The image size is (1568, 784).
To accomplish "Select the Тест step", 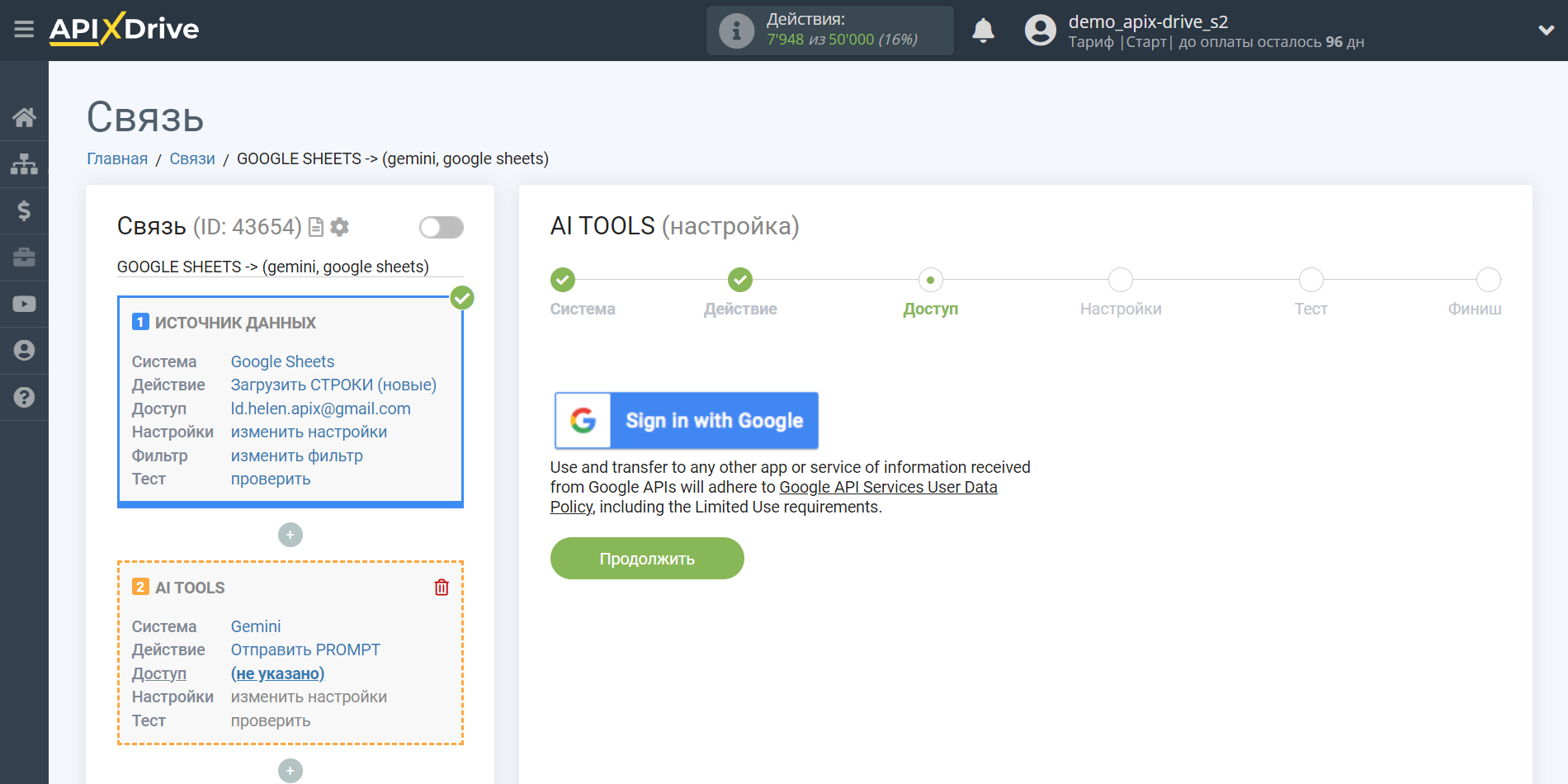I will point(1311,280).
